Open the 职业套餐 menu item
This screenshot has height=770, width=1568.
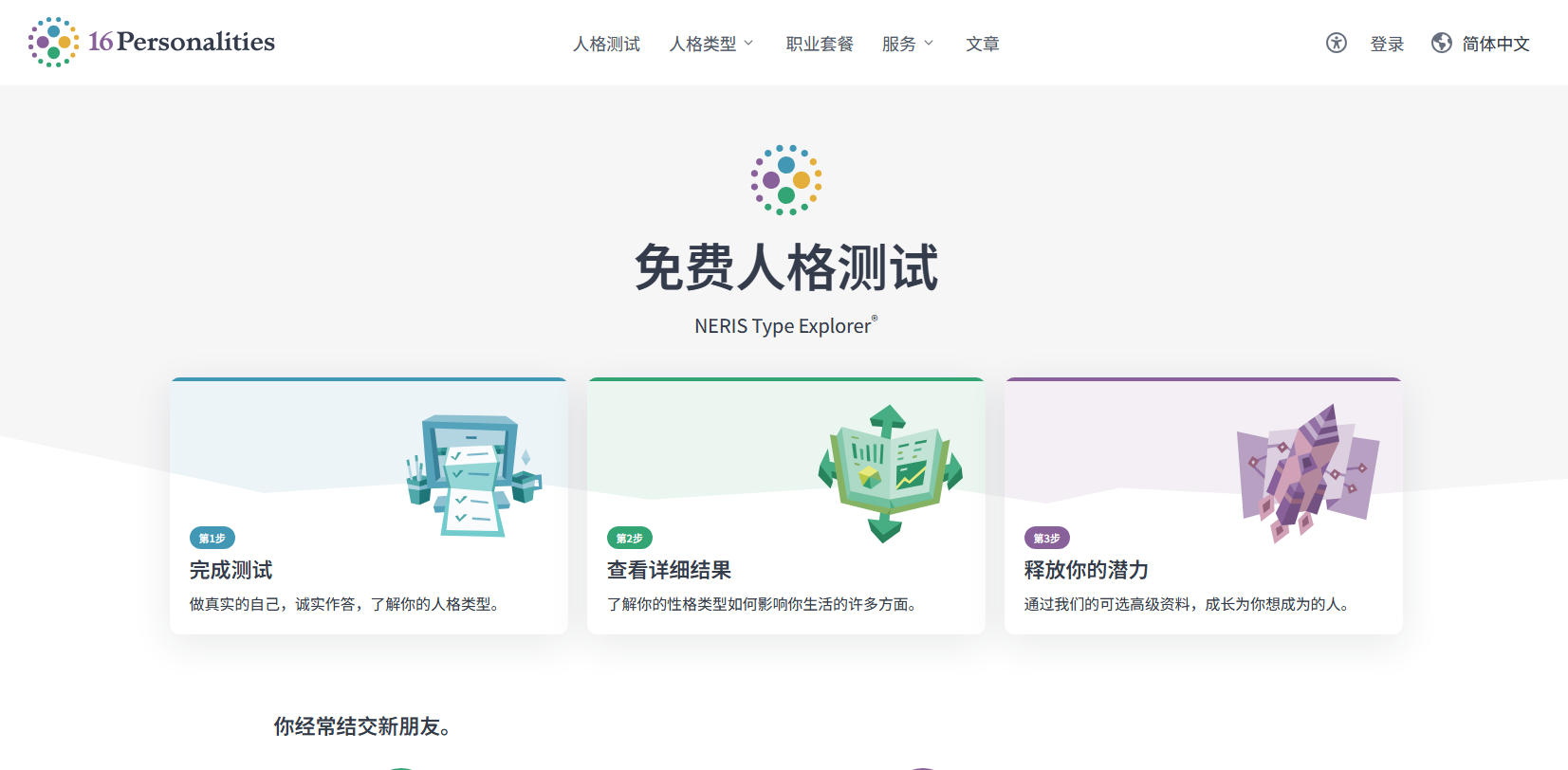pyautogui.click(x=820, y=44)
